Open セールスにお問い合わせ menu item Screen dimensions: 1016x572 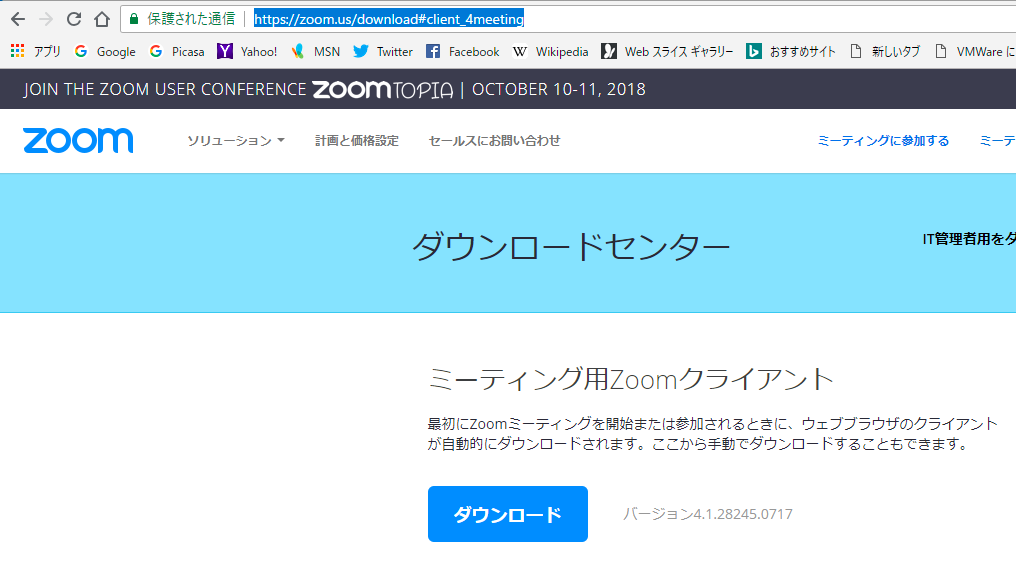pos(494,141)
